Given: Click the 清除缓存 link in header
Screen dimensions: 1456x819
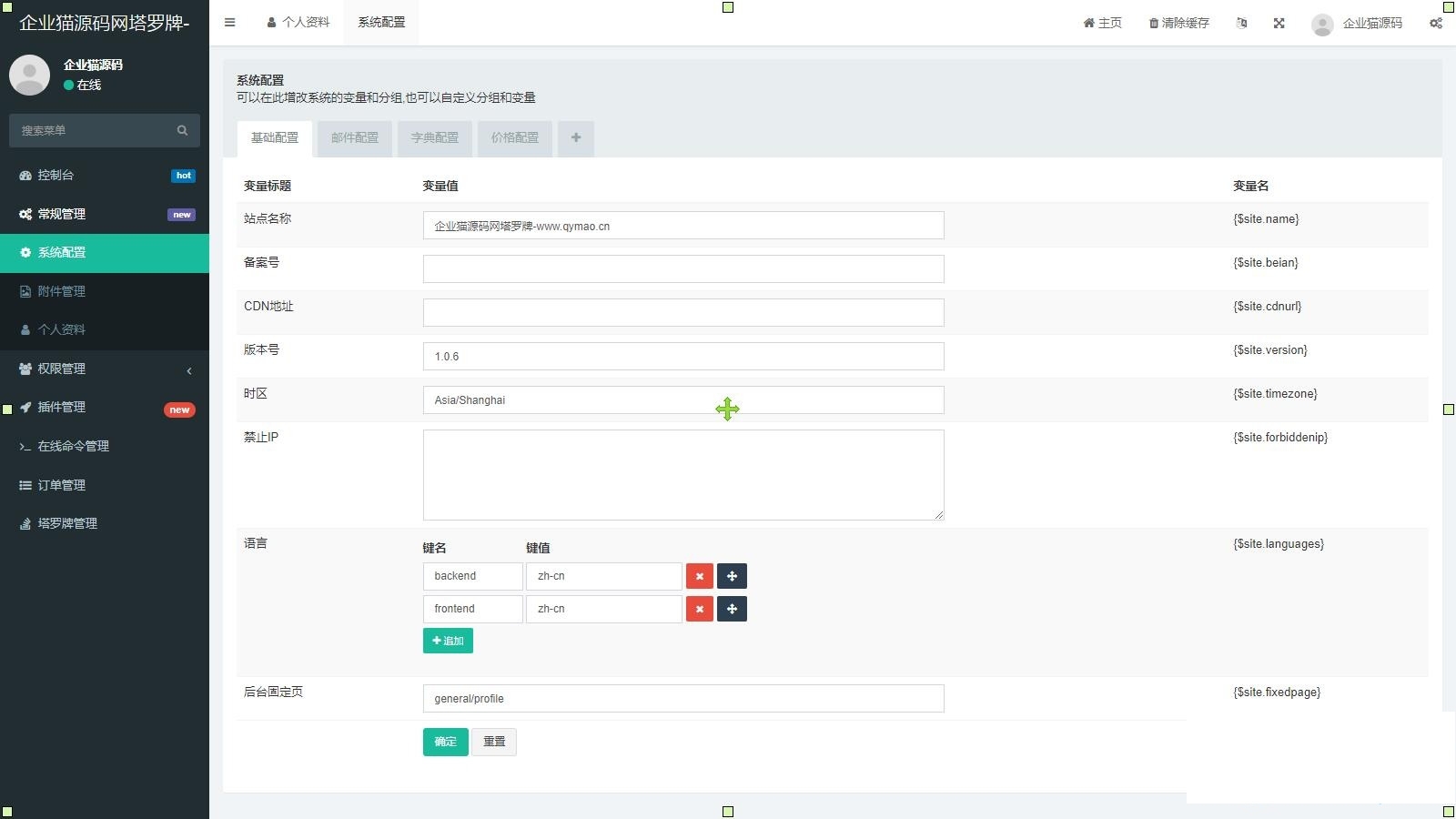Looking at the screenshot, I should click(x=1178, y=23).
